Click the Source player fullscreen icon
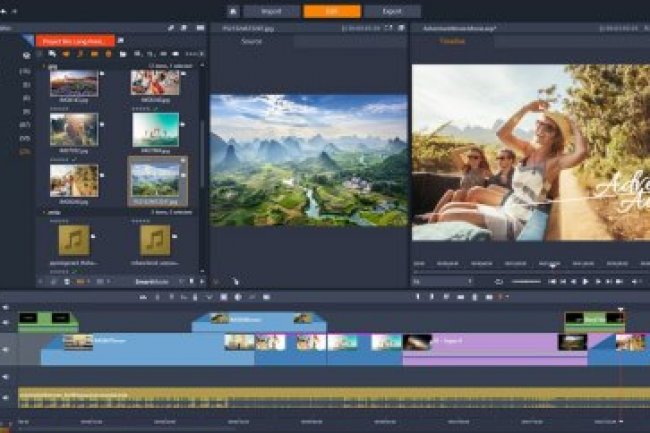Screen dimensions: 650x433 pyautogui.click(x=388, y=28)
